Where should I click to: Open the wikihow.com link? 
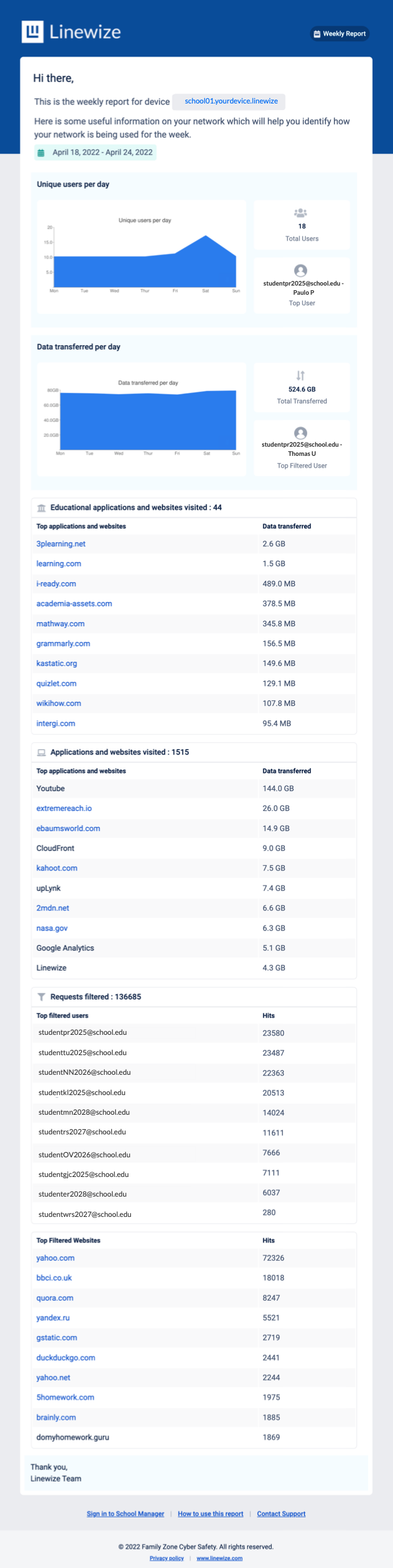pyautogui.click(x=59, y=703)
